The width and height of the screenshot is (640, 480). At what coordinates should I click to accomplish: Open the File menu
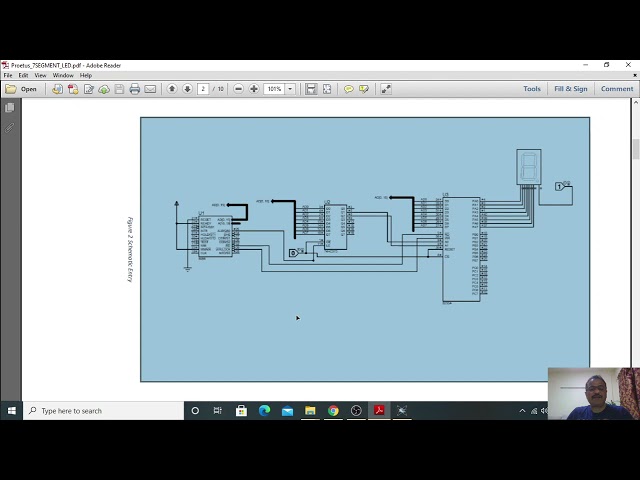coord(8,76)
